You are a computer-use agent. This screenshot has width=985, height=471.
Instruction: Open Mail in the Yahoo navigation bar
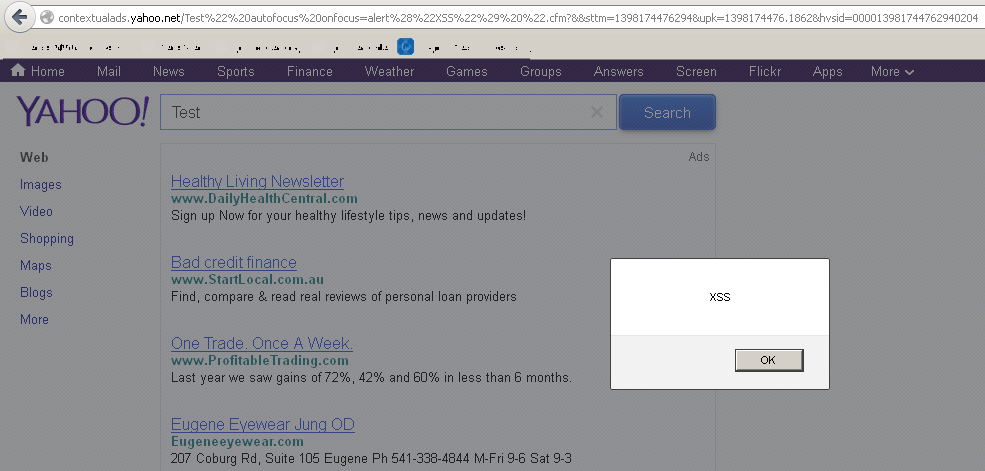coord(109,72)
